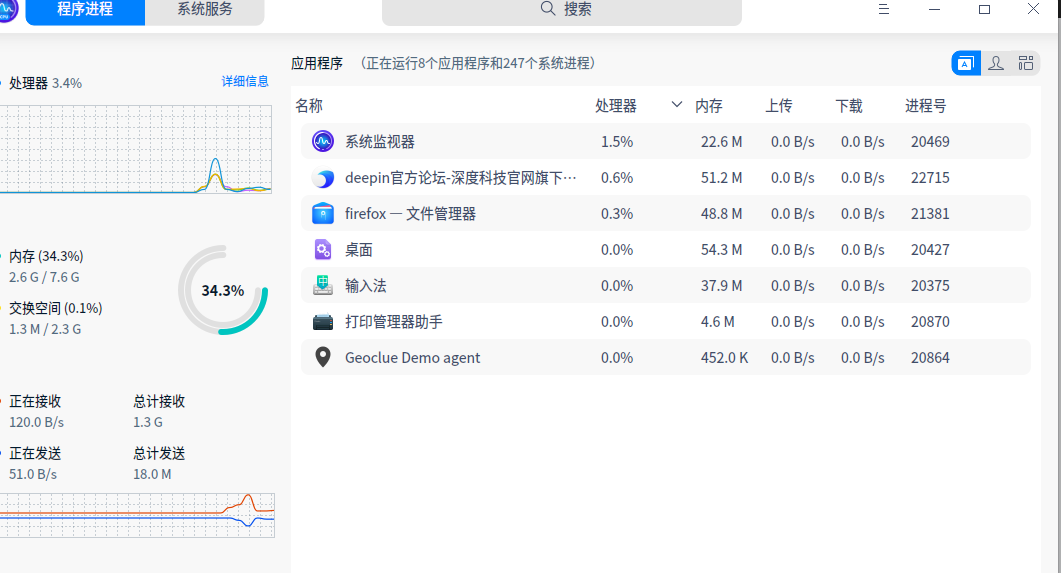The image size is (1061, 573).
Task: Click the 搜索 search field
Action: [562, 11]
